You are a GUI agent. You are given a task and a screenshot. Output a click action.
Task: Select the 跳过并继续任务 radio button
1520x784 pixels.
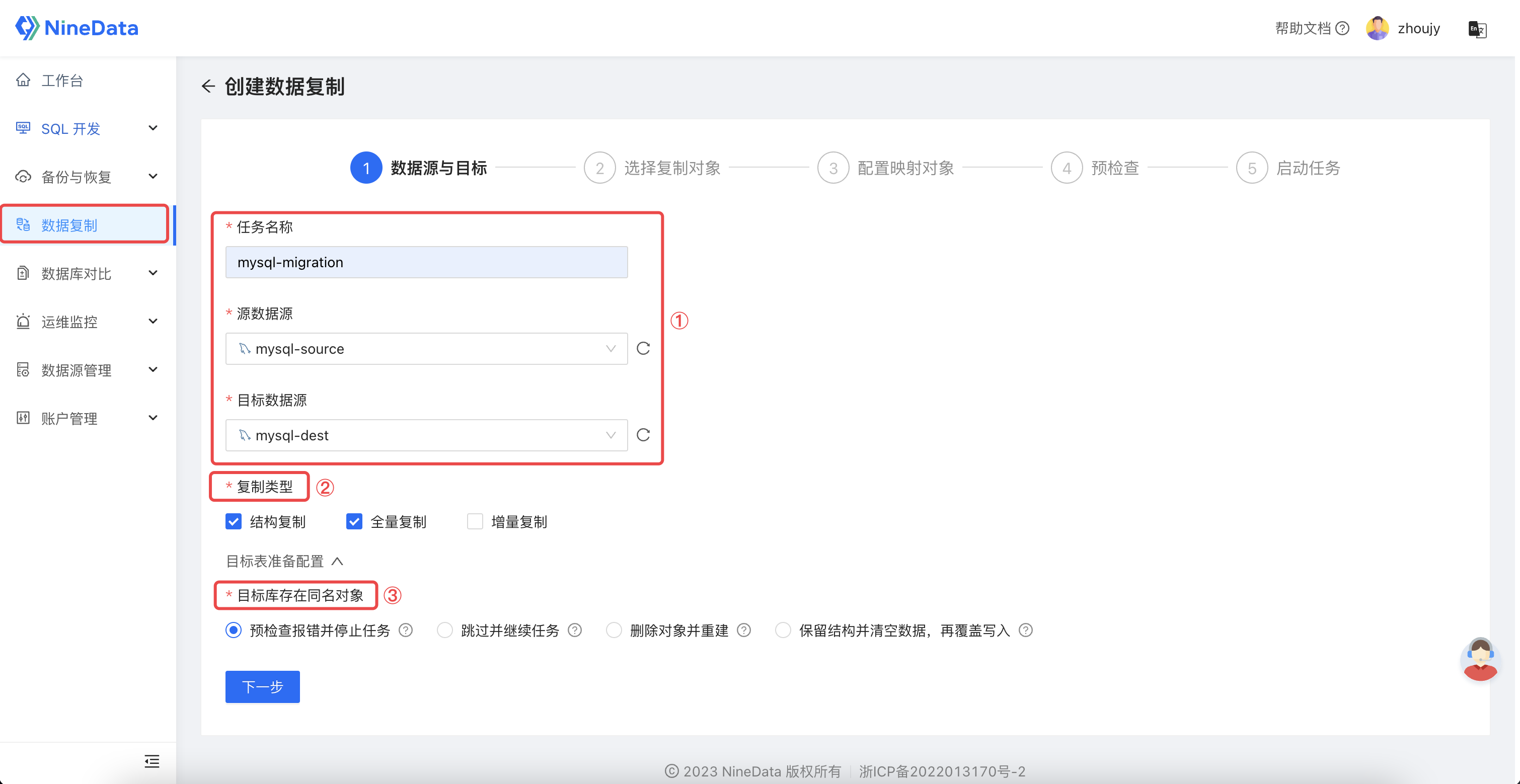445,631
